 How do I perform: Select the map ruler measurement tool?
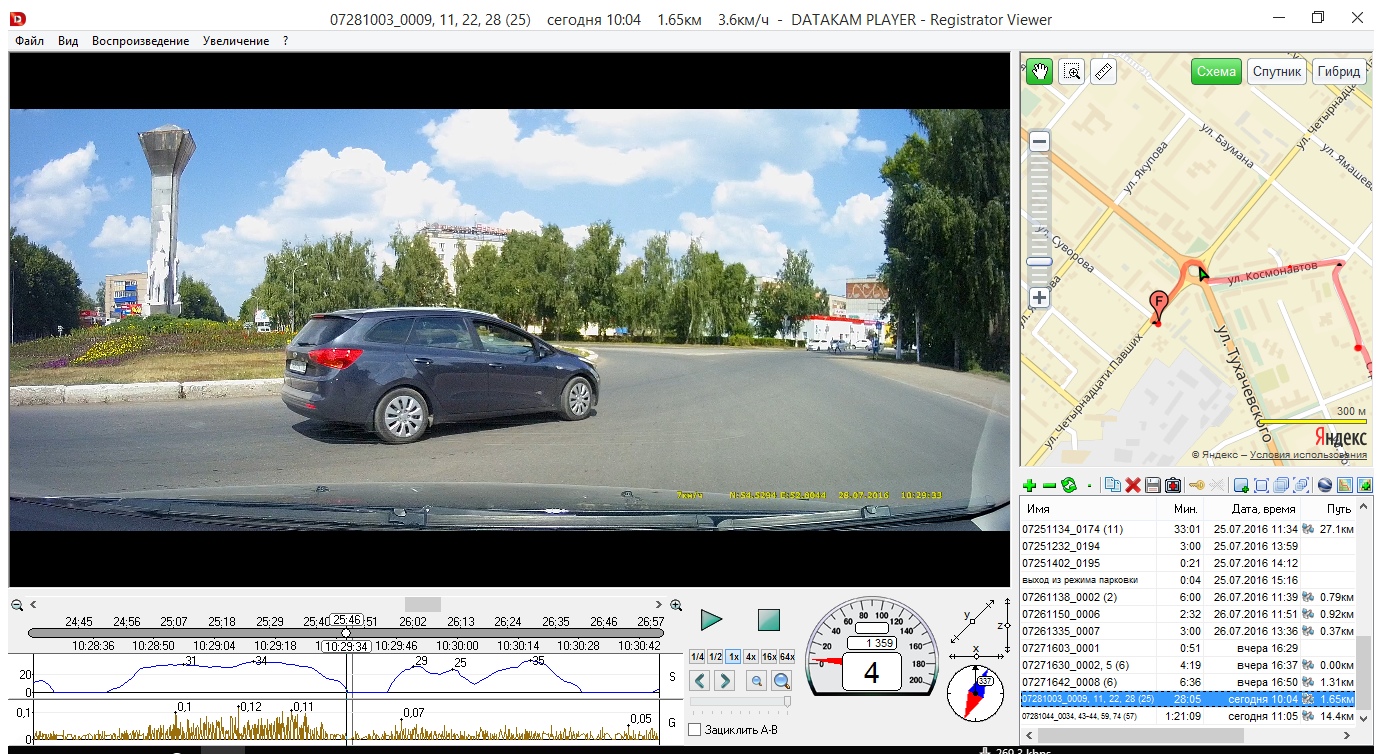[1103, 72]
